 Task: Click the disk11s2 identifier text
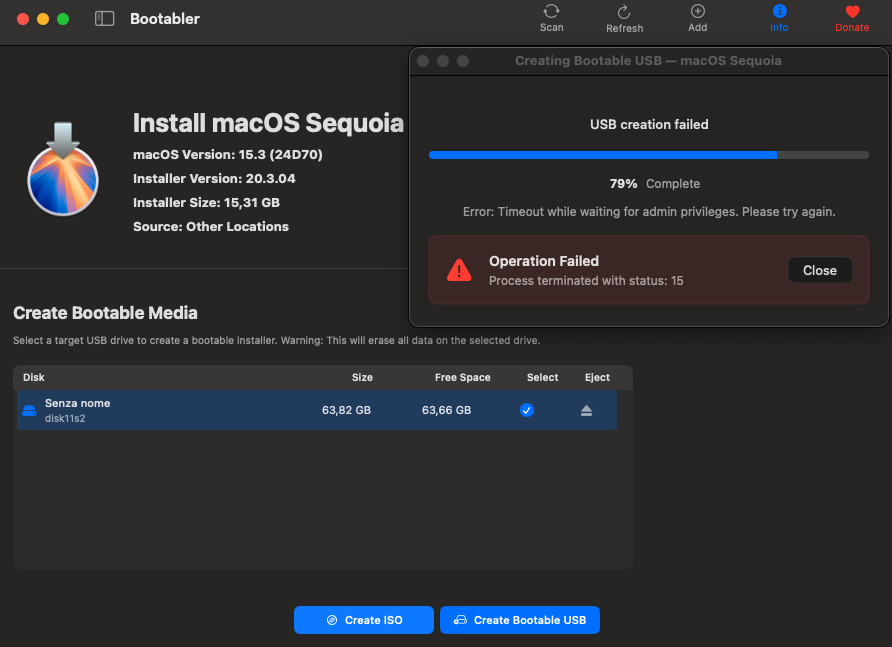click(65, 418)
